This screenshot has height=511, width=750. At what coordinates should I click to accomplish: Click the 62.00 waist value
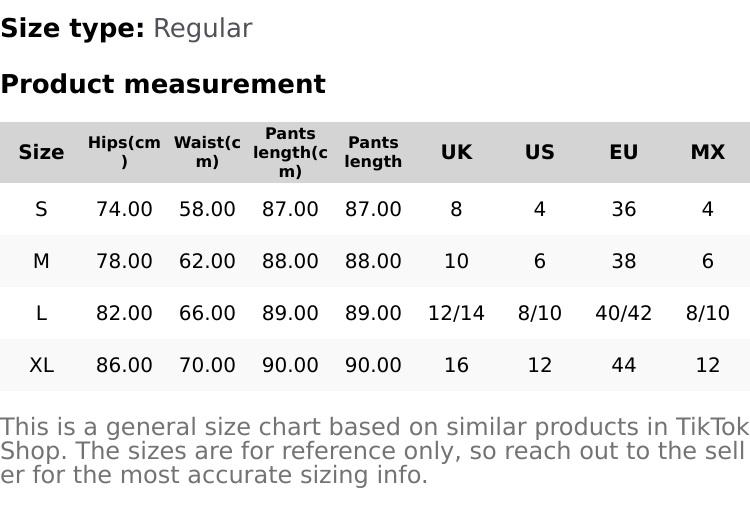click(x=207, y=261)
